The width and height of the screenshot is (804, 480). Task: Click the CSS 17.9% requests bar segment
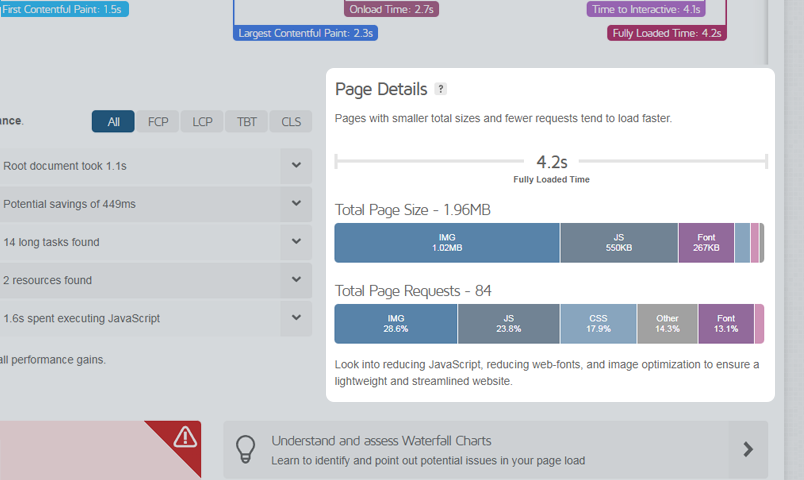point(598,324)
